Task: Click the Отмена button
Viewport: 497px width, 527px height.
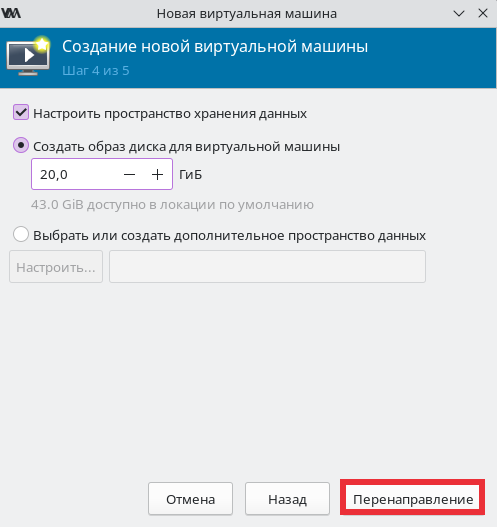Action: tap(191, 499)
